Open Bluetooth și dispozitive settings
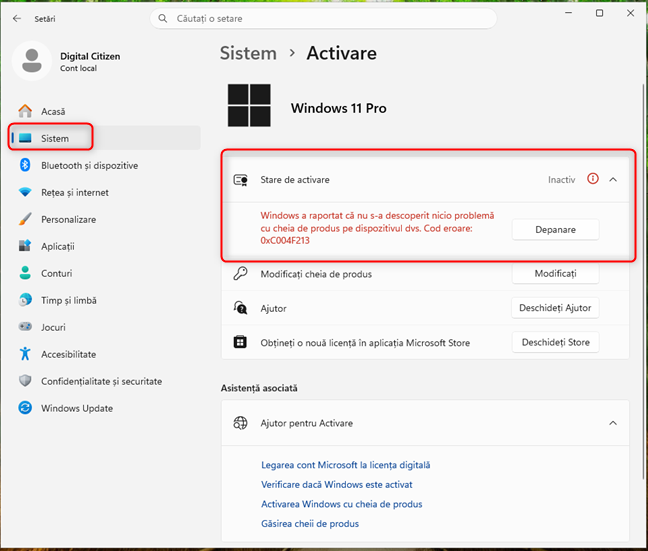The image size is (648, 551). click(x=105, y=165)
